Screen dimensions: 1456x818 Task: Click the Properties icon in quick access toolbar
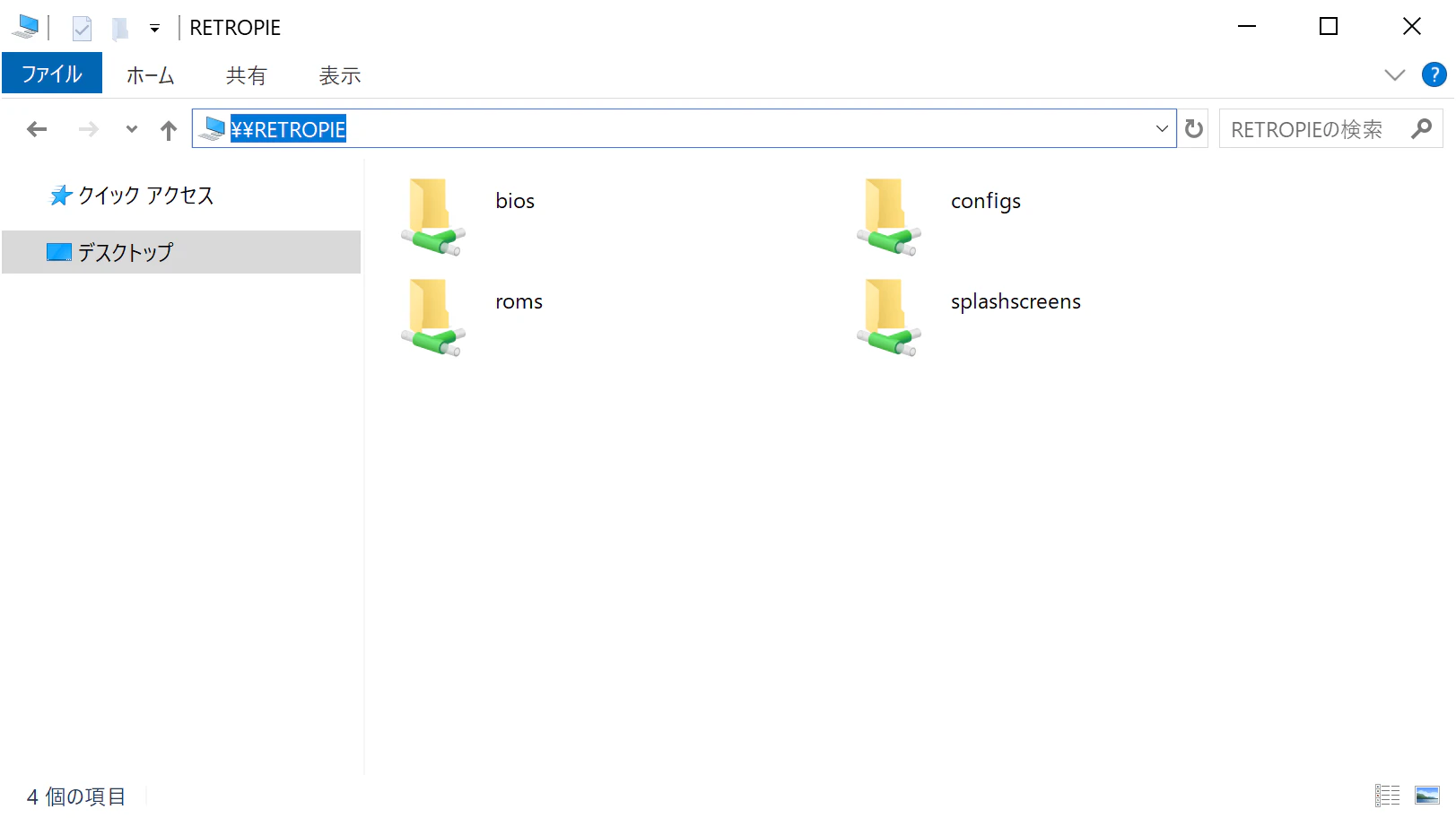(82, 29)
